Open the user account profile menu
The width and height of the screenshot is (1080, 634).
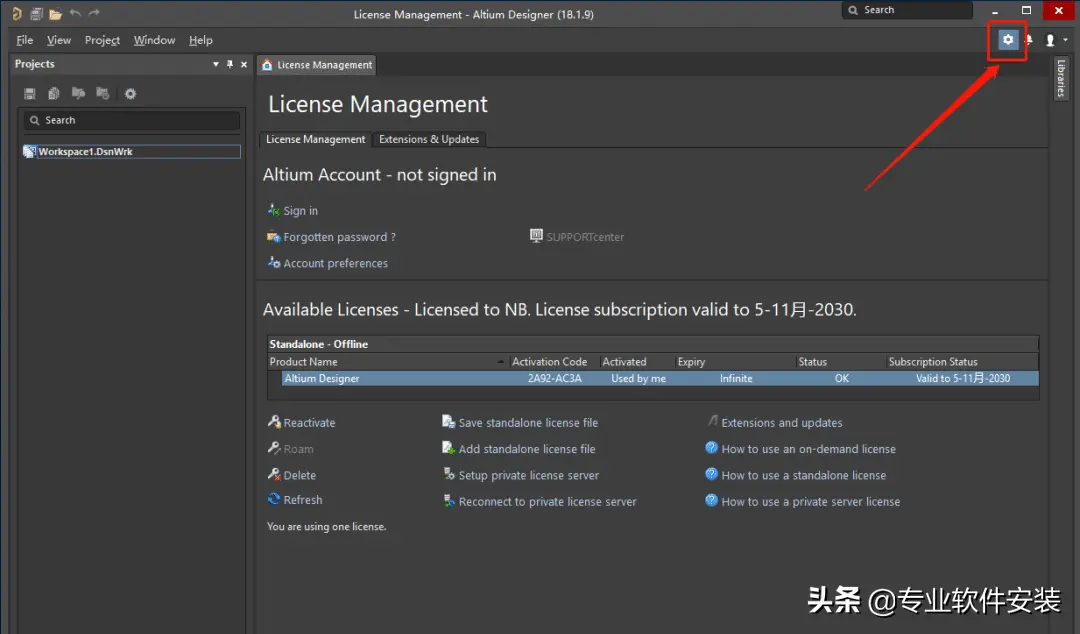[1050, 40]
